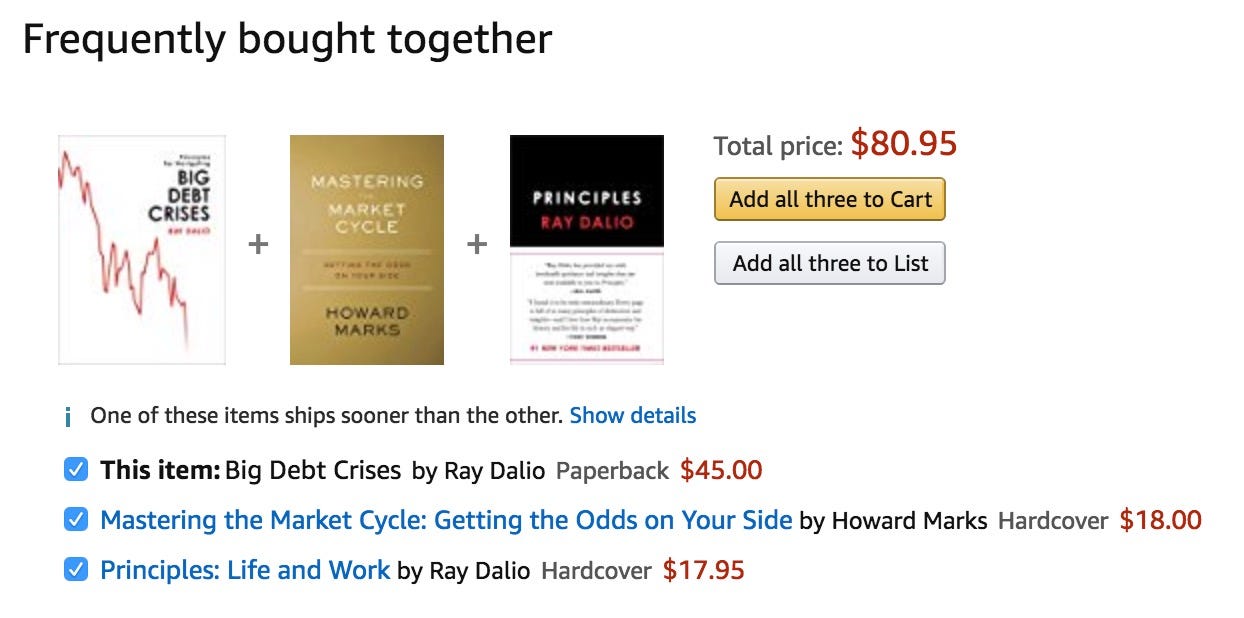Click the $18.00 hardcover price
Screen dimensions: 1244x618
[1160, 520]
